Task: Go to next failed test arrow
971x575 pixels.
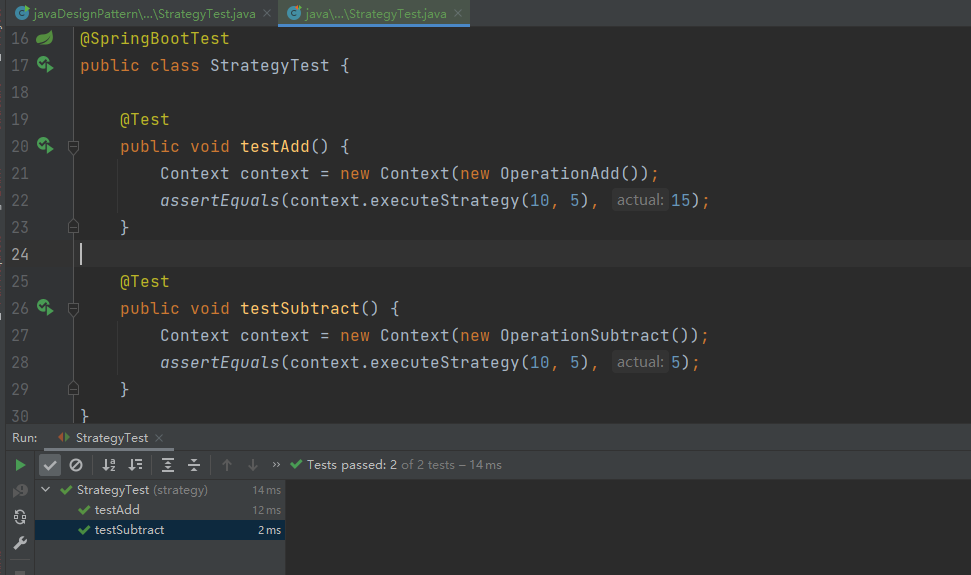Action: click(x=253, y=465)
